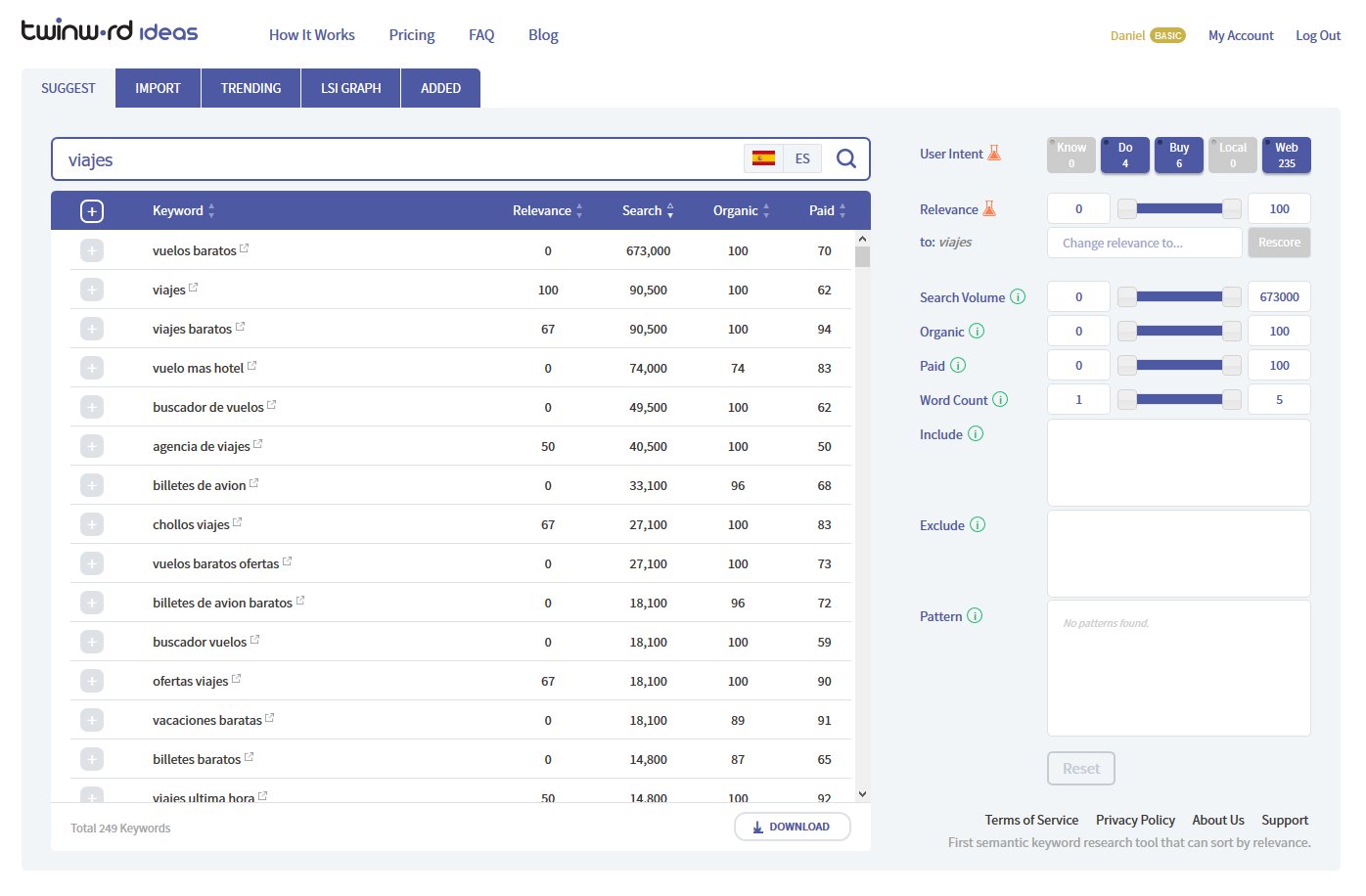Sort table by Relevance column

point(547,210)
